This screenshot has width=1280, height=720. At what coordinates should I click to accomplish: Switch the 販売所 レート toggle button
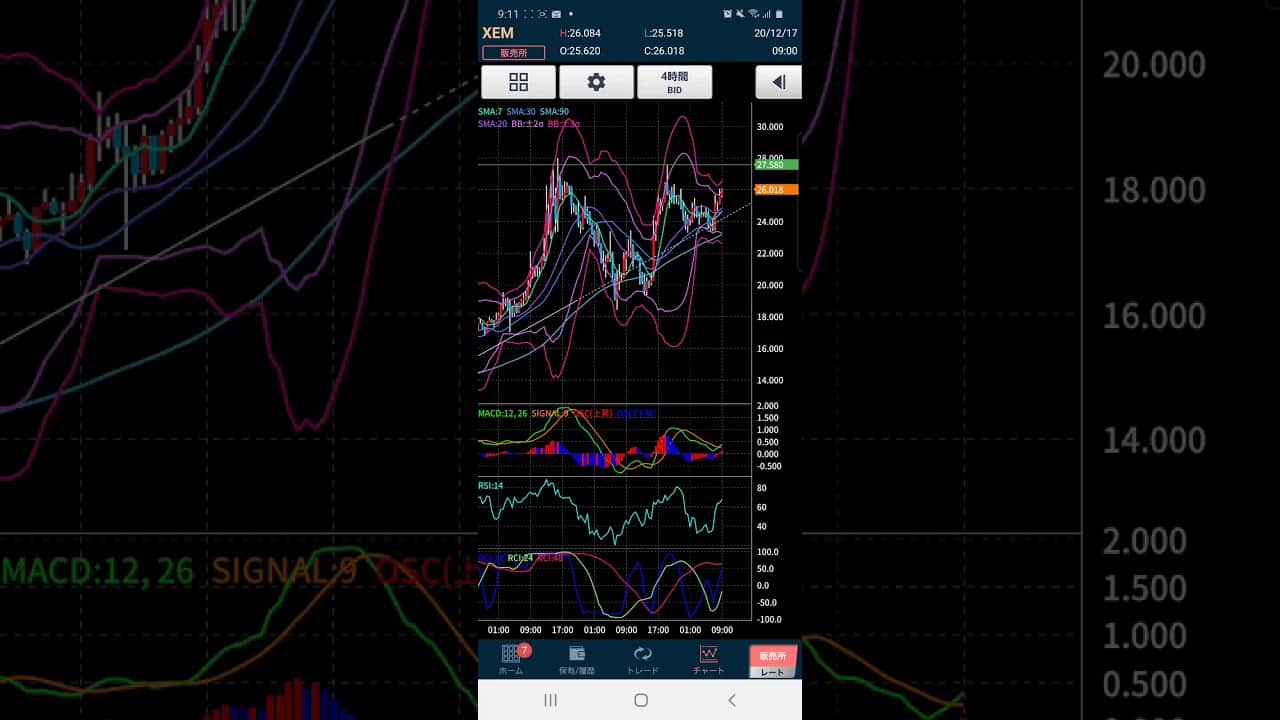click(x=774, y=662)
